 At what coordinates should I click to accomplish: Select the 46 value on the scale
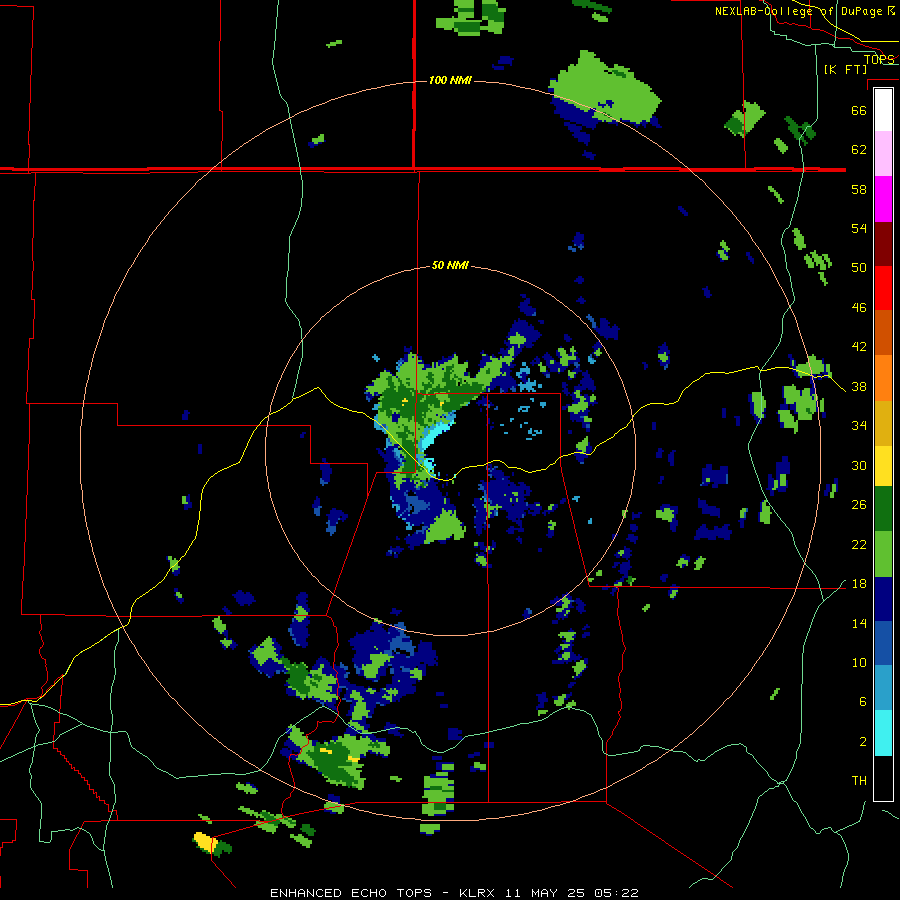point(859,308)
